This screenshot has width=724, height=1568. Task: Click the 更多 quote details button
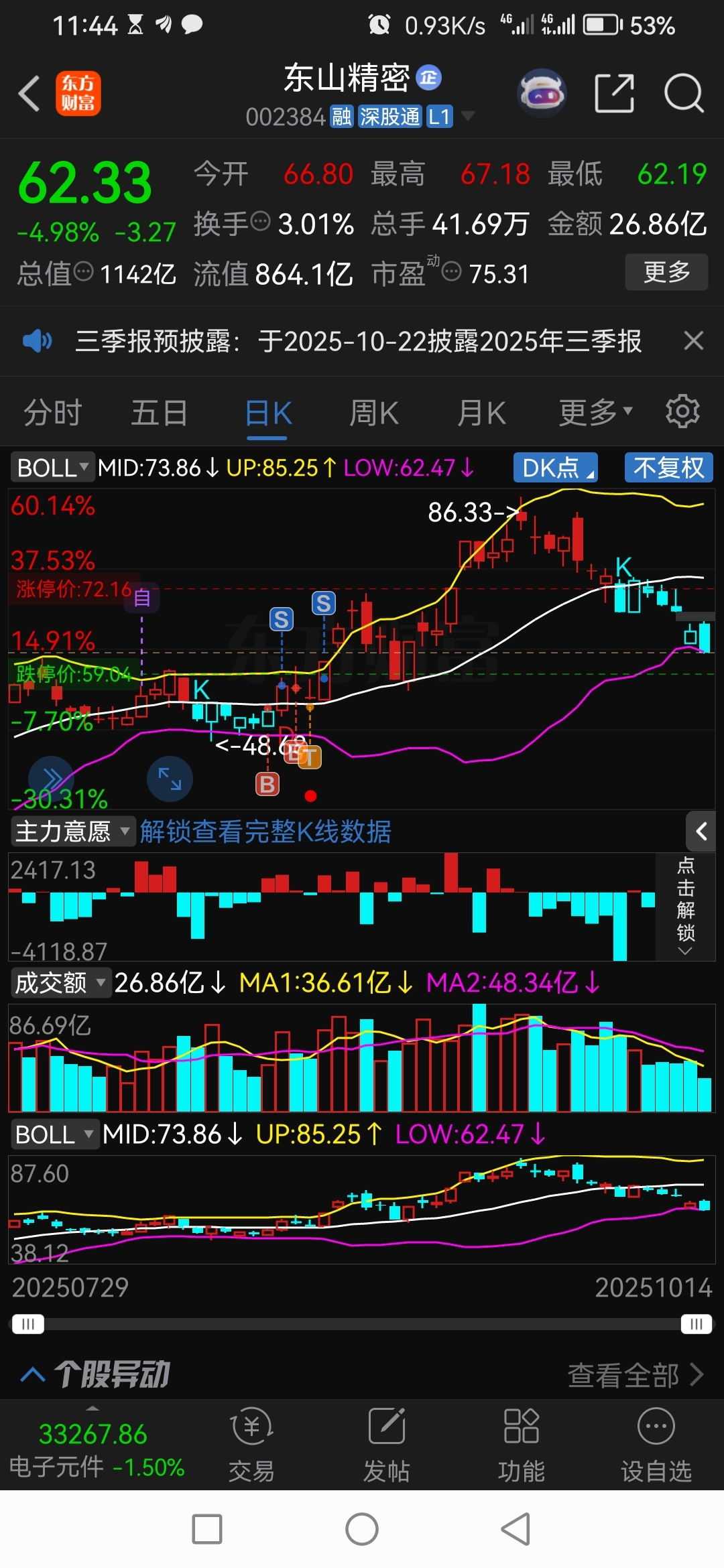coord(666,272)
